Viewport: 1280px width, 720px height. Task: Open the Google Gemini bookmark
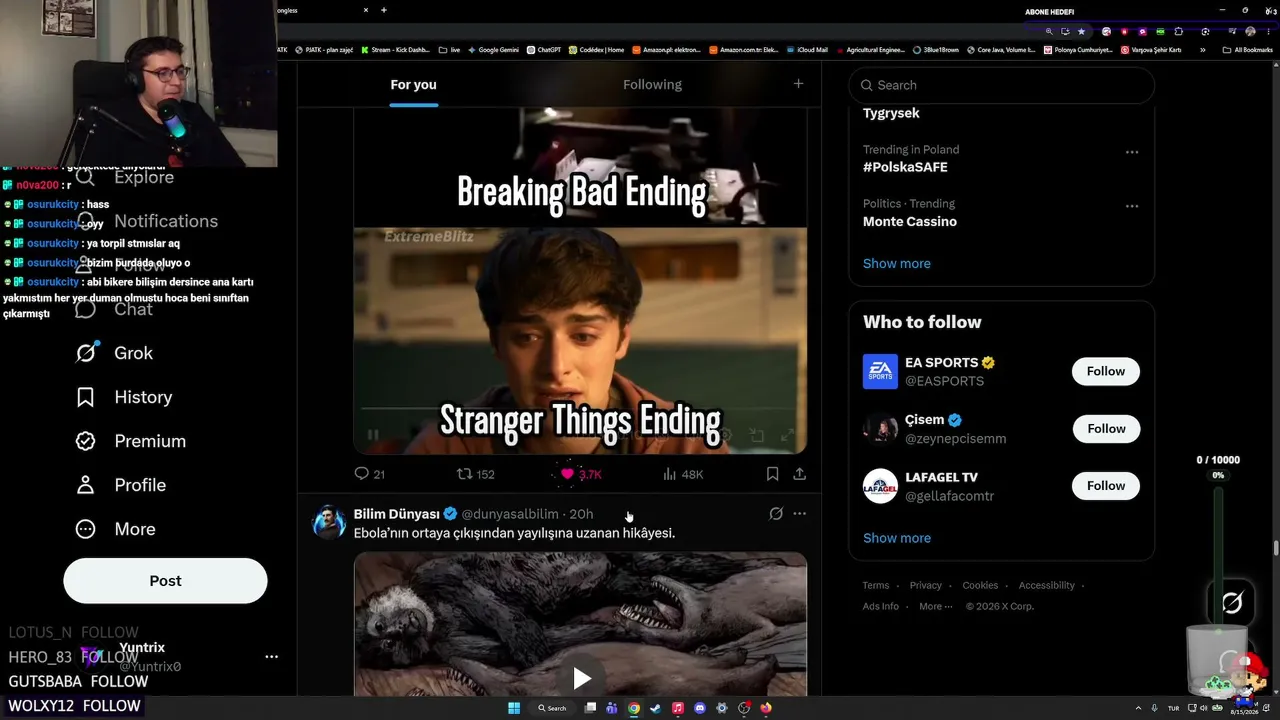tap(494, 49)
